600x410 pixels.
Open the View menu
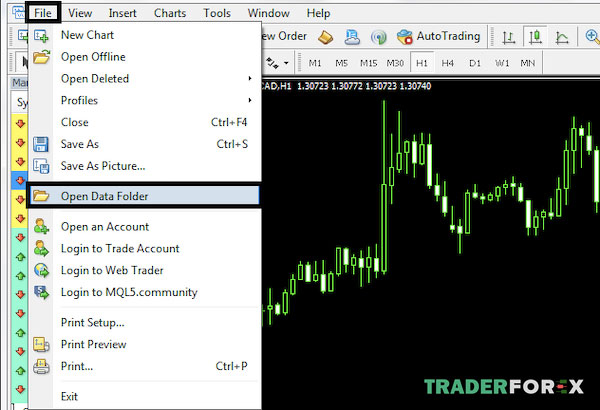click(x=80, y=13)
